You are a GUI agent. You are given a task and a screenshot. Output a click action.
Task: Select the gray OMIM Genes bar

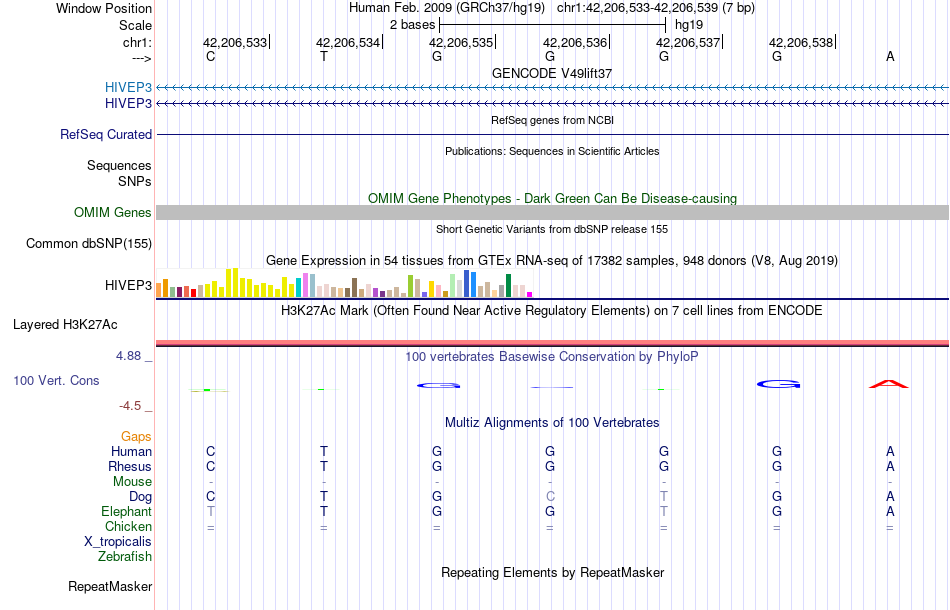(552, 212)
